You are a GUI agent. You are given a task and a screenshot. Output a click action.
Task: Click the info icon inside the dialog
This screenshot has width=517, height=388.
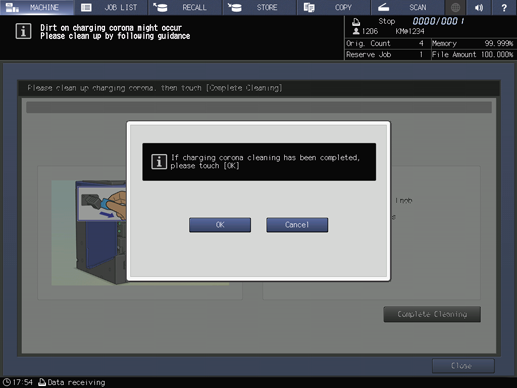coord(159,162)
